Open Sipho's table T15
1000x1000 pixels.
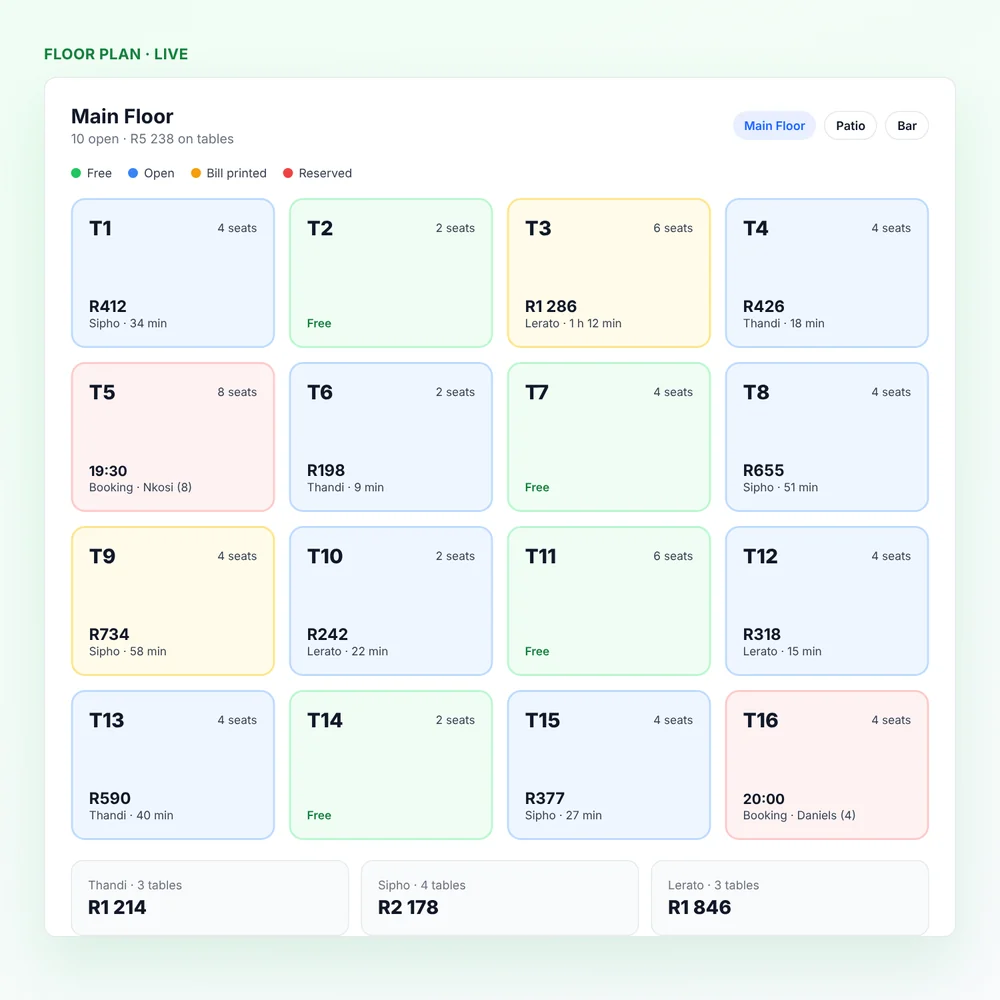[609, 765]
